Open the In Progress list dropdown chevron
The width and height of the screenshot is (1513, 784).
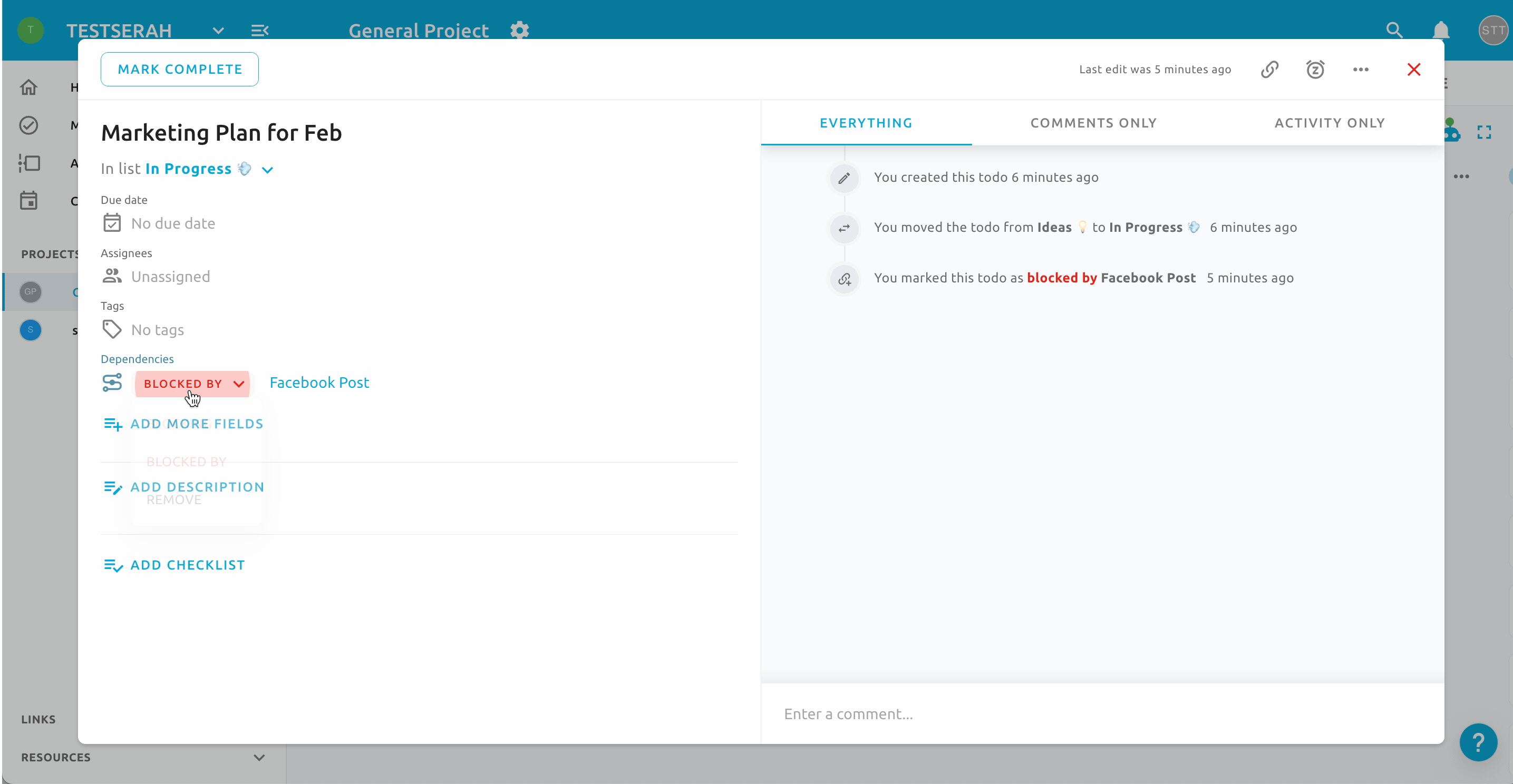click(x=267, y=170)
